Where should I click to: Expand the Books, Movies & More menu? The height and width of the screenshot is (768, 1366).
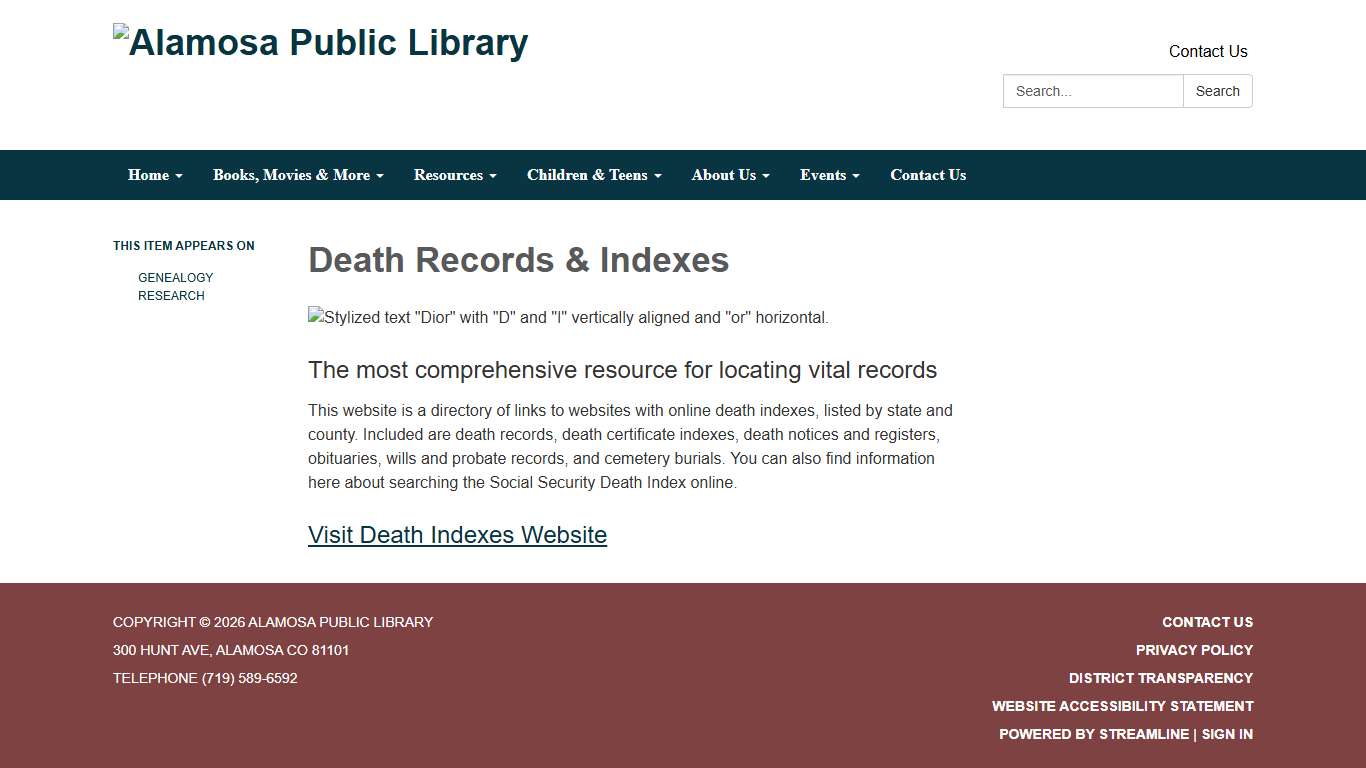click(297, 175)
